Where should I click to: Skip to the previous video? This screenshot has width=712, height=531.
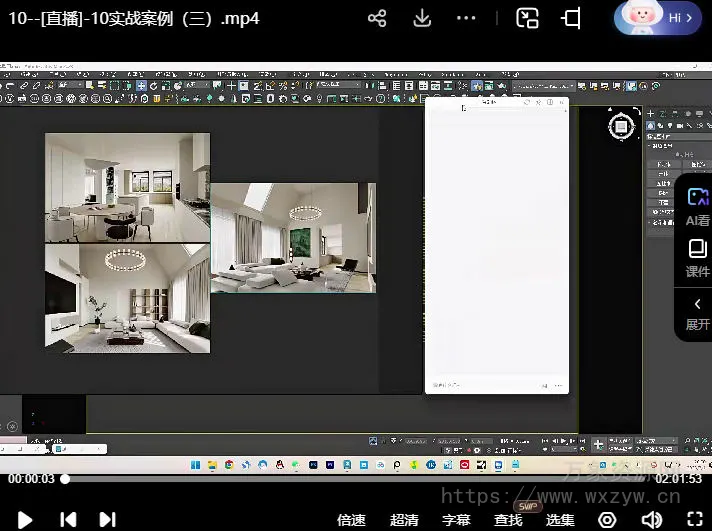point(68,519)
